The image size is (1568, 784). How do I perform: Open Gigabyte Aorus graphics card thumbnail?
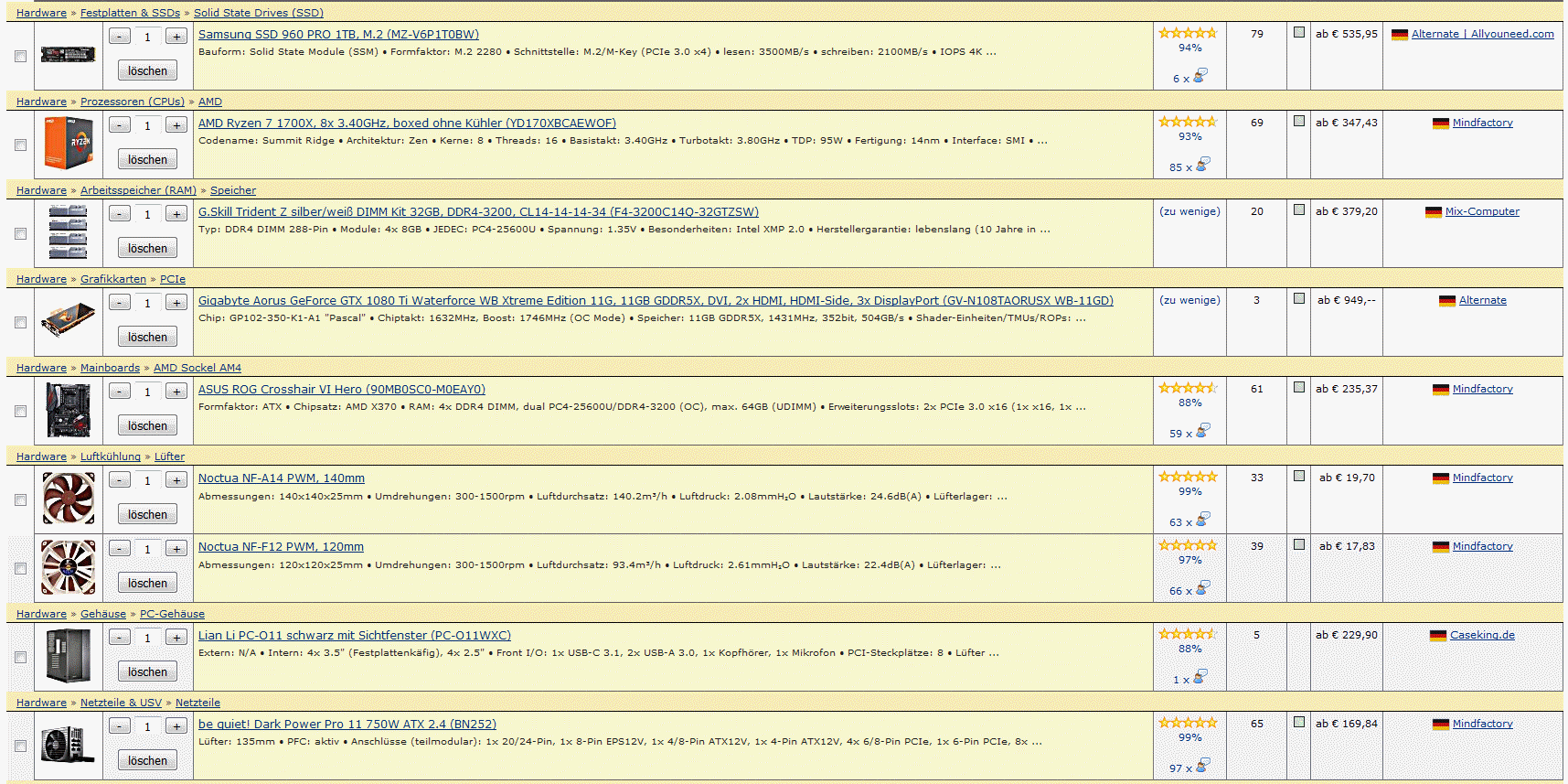68,321
